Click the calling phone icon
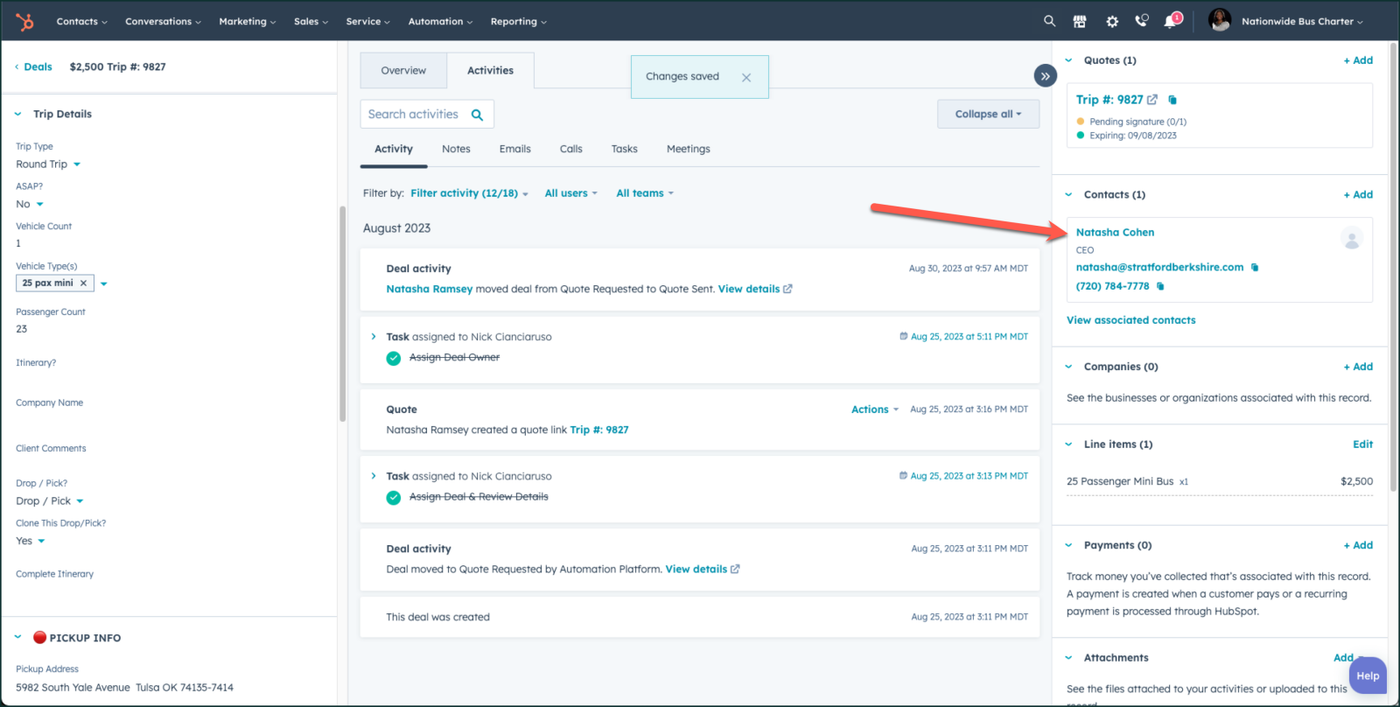The height and width of the screenshot is (707, 1400). pyautogui.click(x=1141, y=21)
